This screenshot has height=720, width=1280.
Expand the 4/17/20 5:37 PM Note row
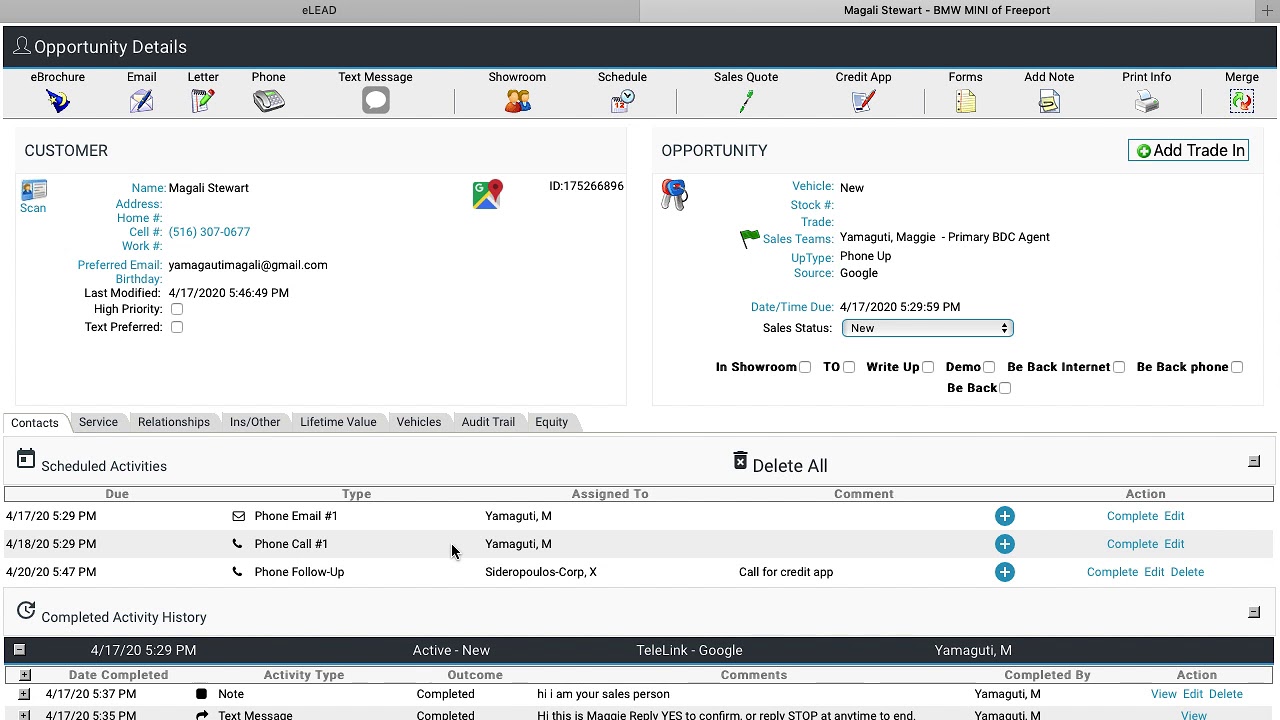click(24, 694)
